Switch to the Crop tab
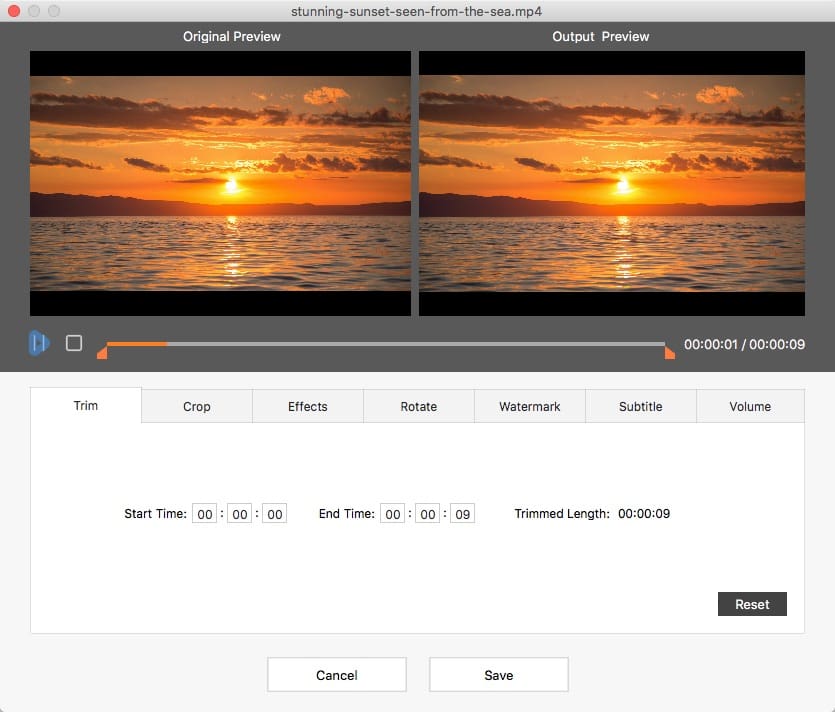835x712 pixels. tap(197, 406)
